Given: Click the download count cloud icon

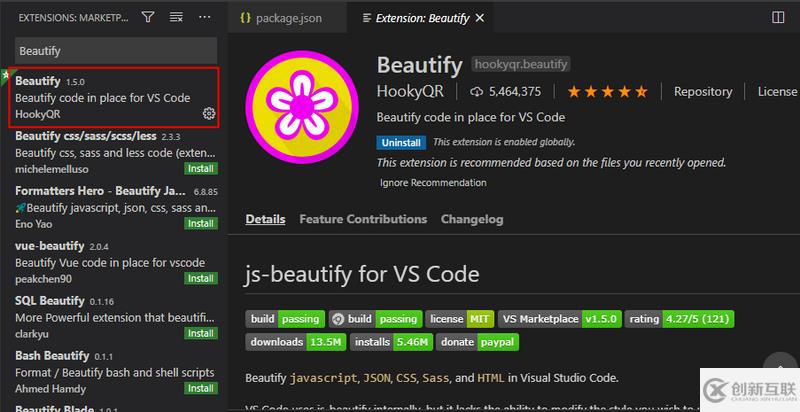Looking at the screenshot, I should point(476,92).
